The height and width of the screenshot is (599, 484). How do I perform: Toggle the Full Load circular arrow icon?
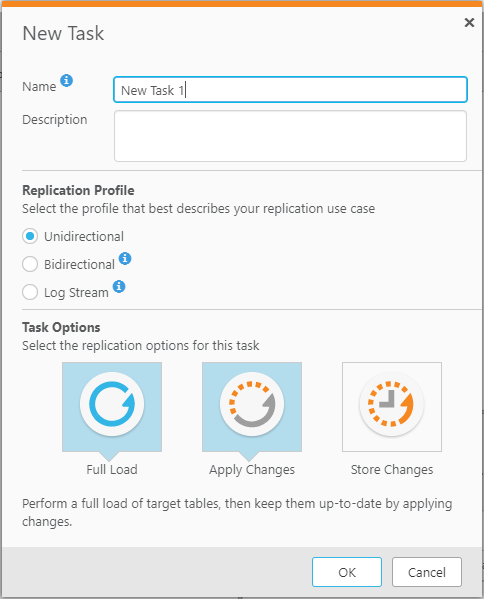point(112,404)
